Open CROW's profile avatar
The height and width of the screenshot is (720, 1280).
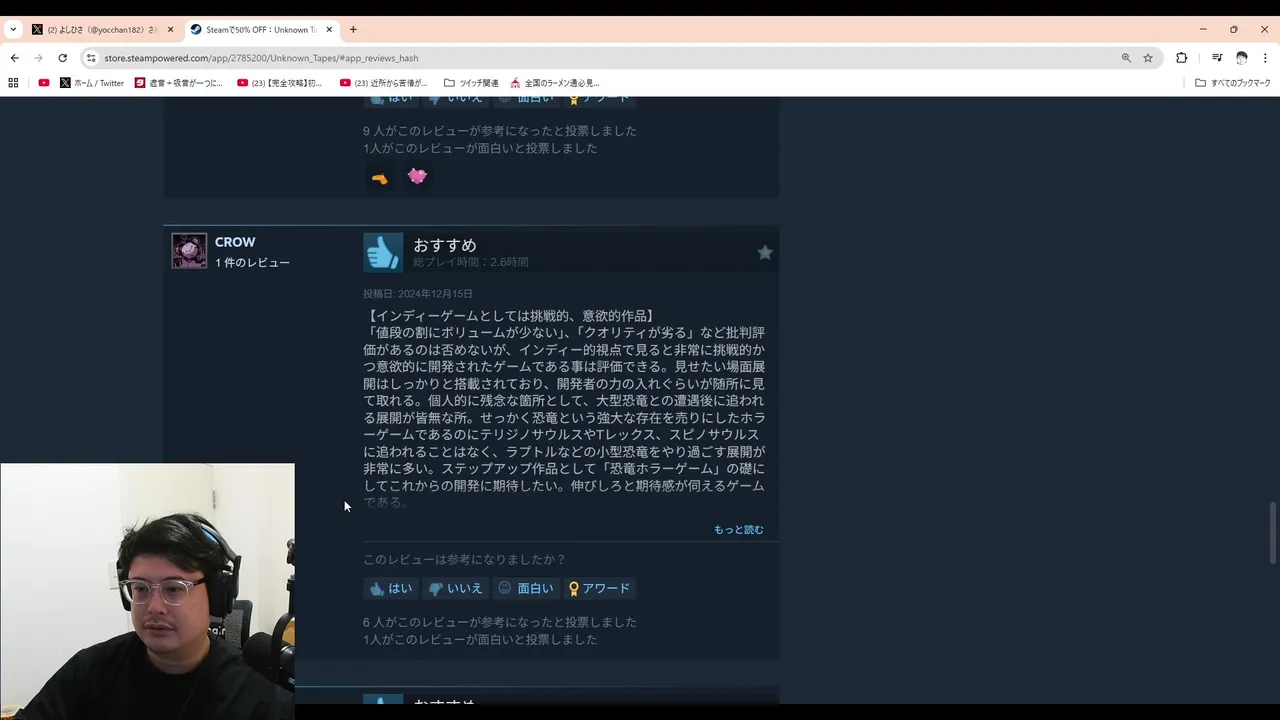(x=189, y=251)
